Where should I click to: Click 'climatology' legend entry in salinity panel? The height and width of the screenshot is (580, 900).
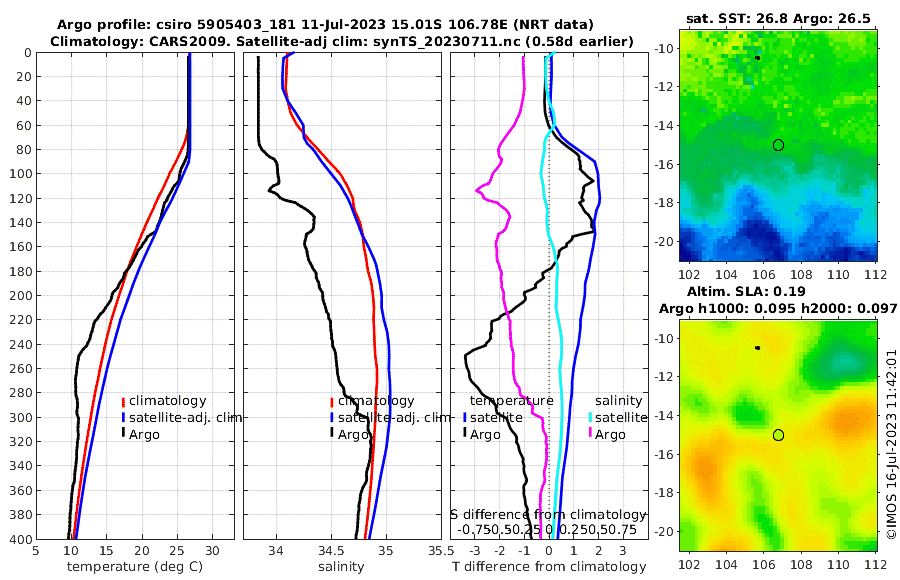tap(376, 401)
